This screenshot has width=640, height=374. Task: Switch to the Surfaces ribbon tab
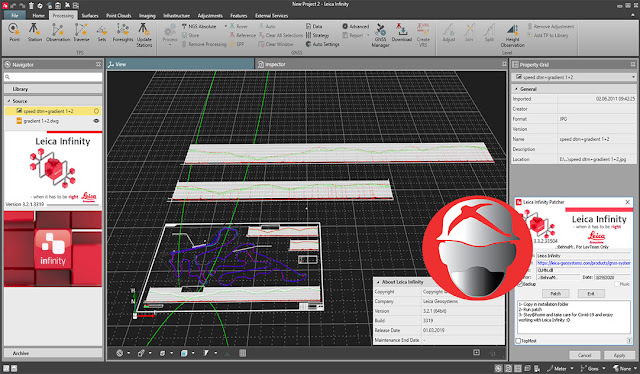(90, 16)
